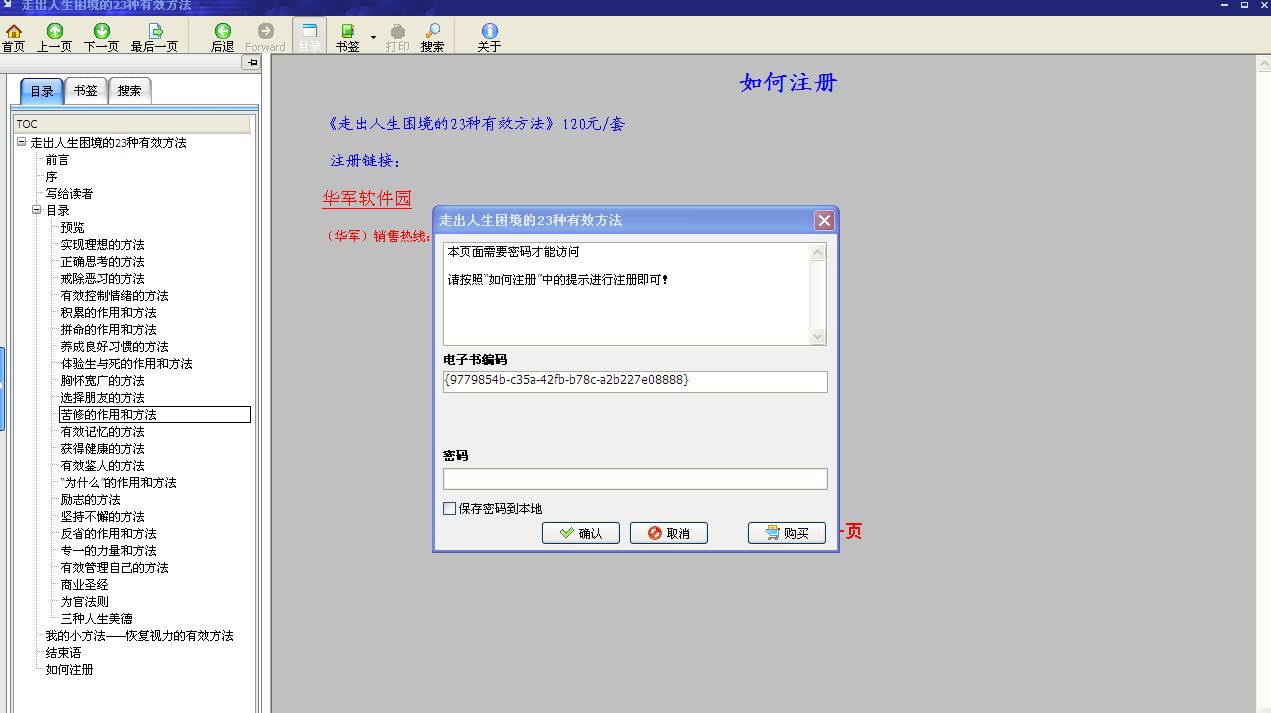Select 前言 in the tree
The height and width of the screenshot is (713, 1271).
[x=57, y=160]
